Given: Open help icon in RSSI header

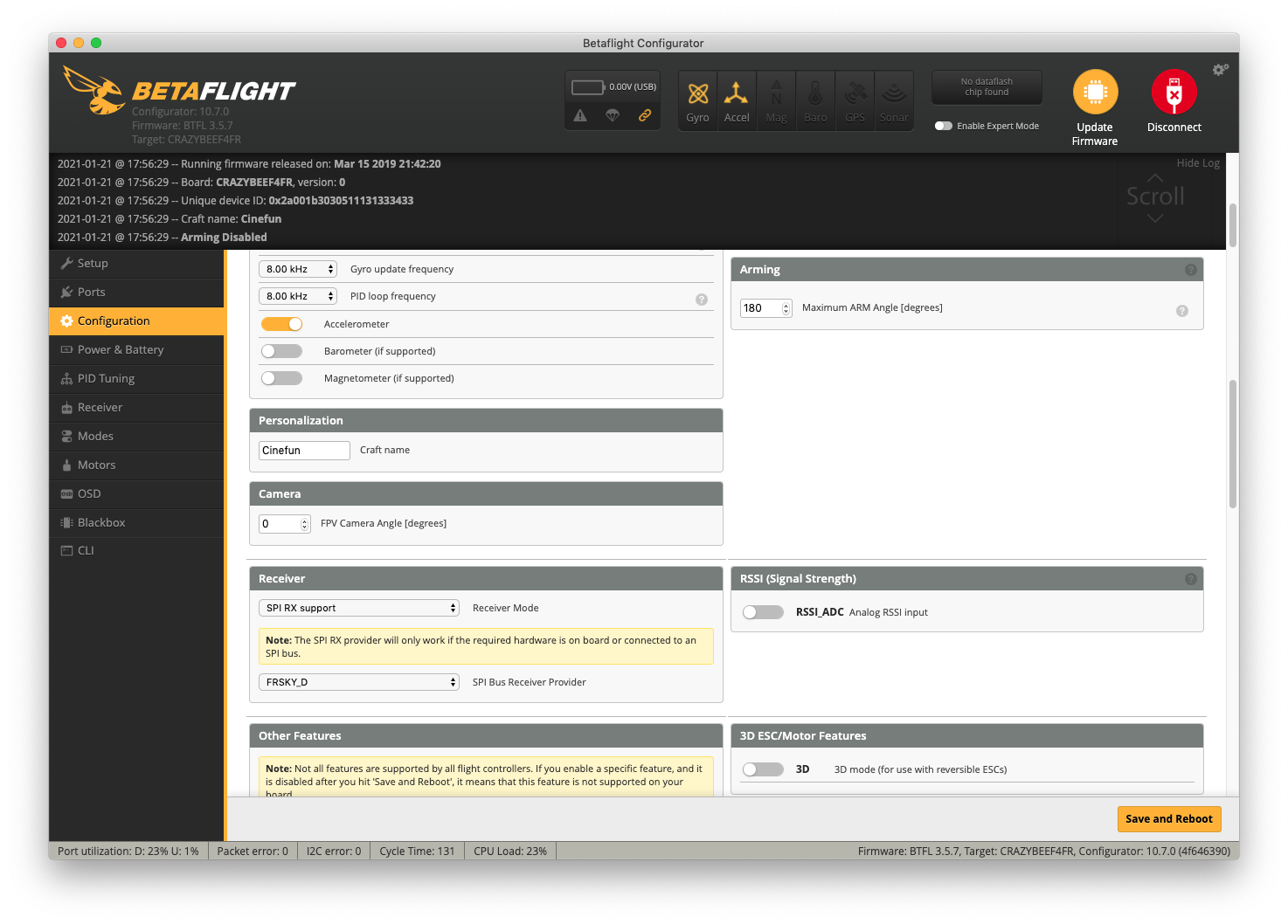Looking at the screenshot, I should (x=1190, y=579).
